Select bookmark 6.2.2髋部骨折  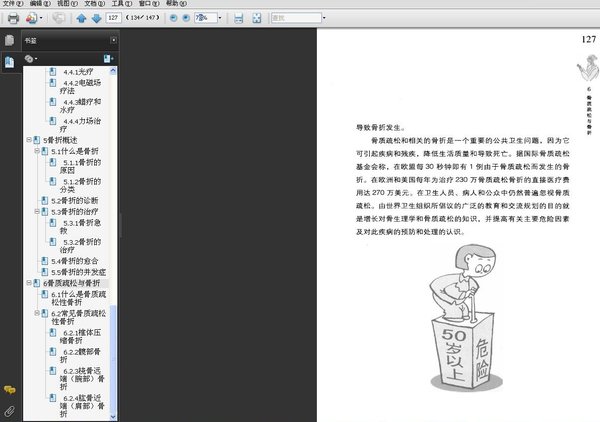click(80, 355)
